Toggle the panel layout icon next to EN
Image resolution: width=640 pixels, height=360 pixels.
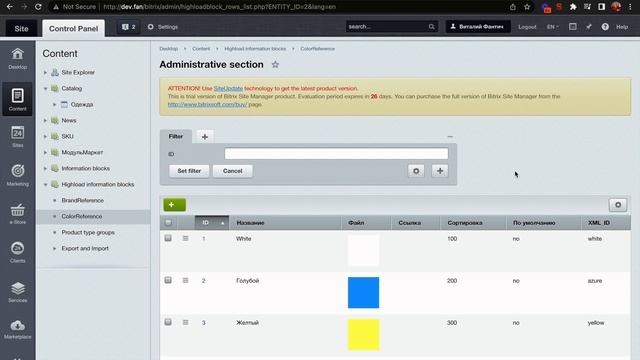pyautogui.click(x=573, y=27)
